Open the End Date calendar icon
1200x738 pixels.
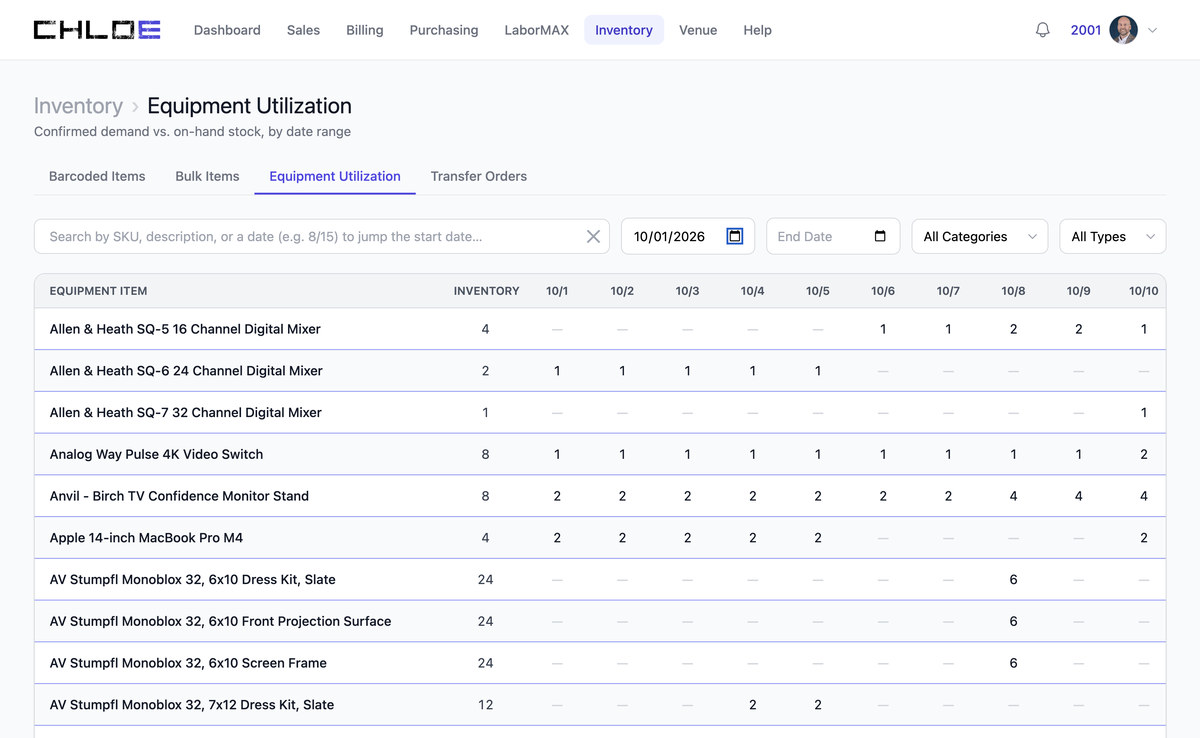tap(880, 237)
